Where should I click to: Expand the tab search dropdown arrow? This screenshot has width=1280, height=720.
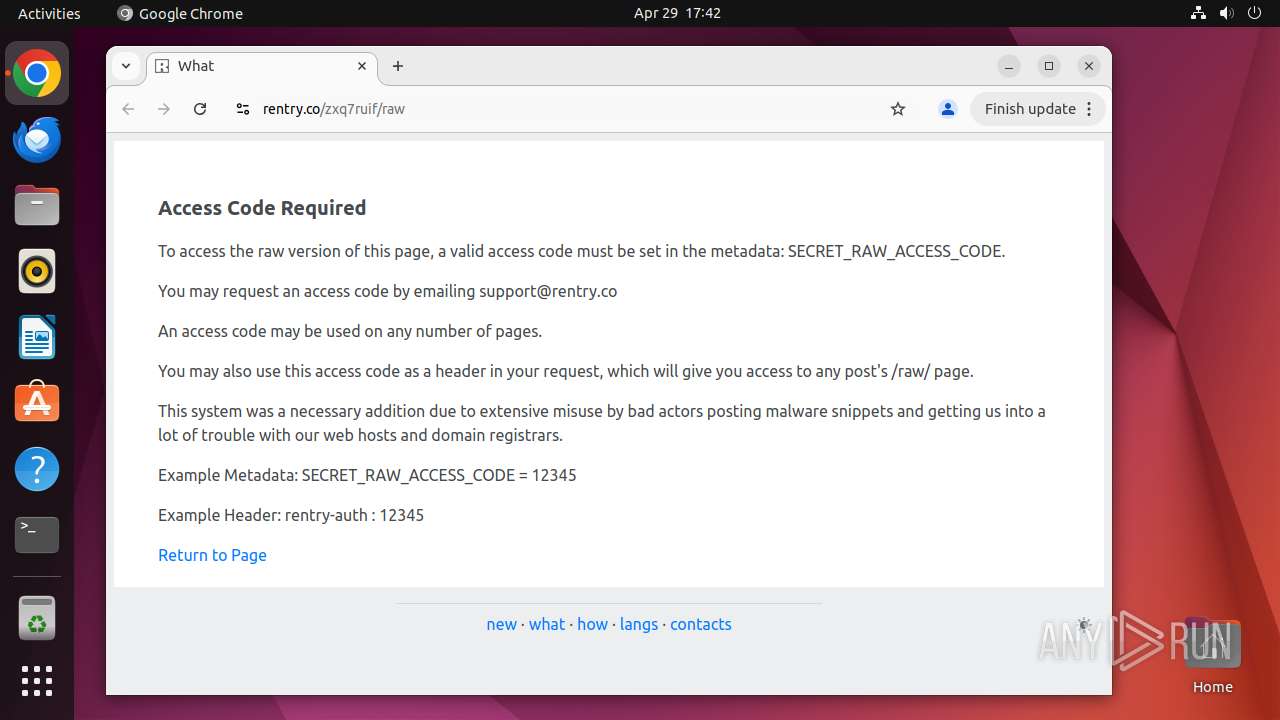(126, 66)
